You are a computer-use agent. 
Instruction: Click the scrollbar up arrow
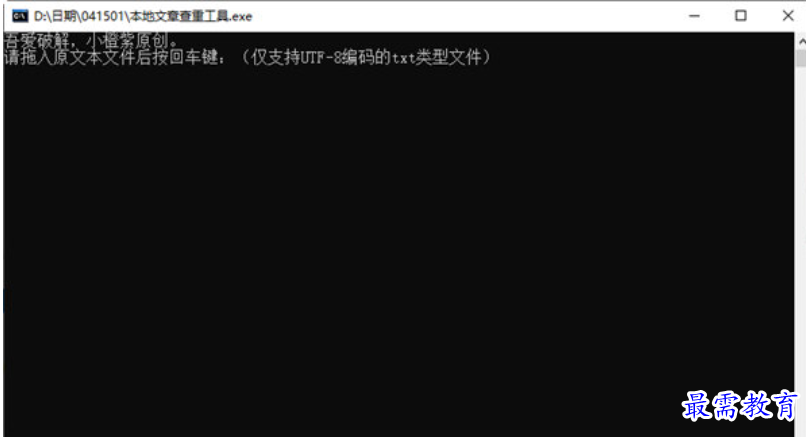coord(801,41)
